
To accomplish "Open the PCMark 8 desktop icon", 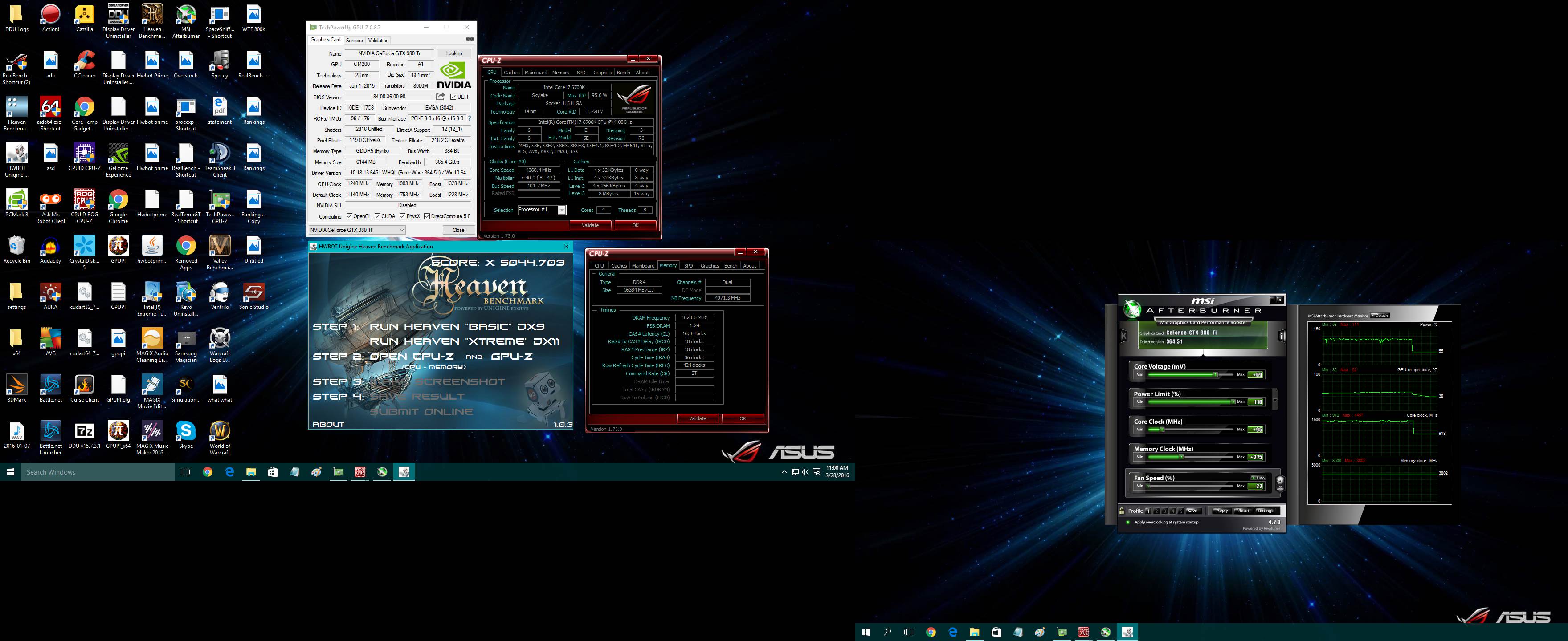I will point(16,203).
